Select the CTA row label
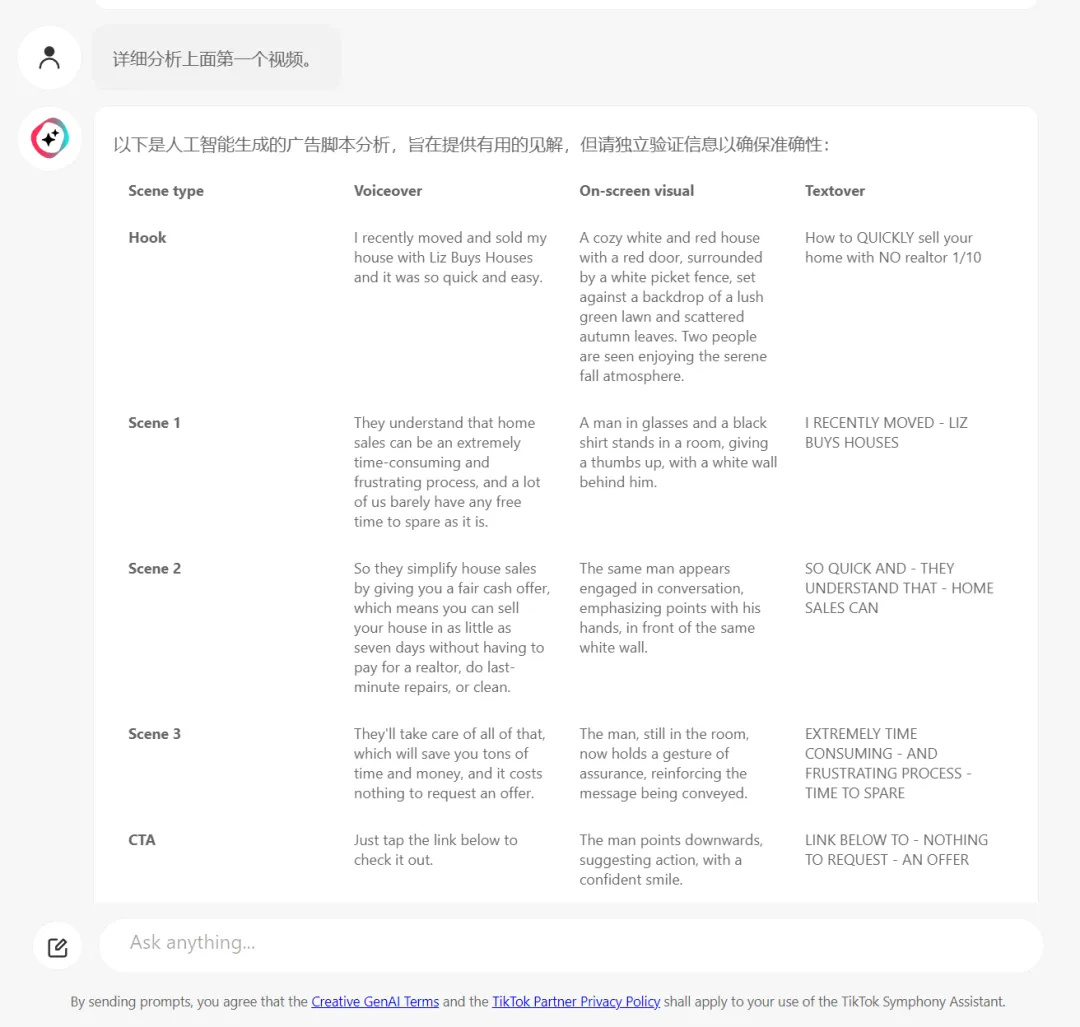This screenshot has width=1080, height=1027. [x=142, y=840]
